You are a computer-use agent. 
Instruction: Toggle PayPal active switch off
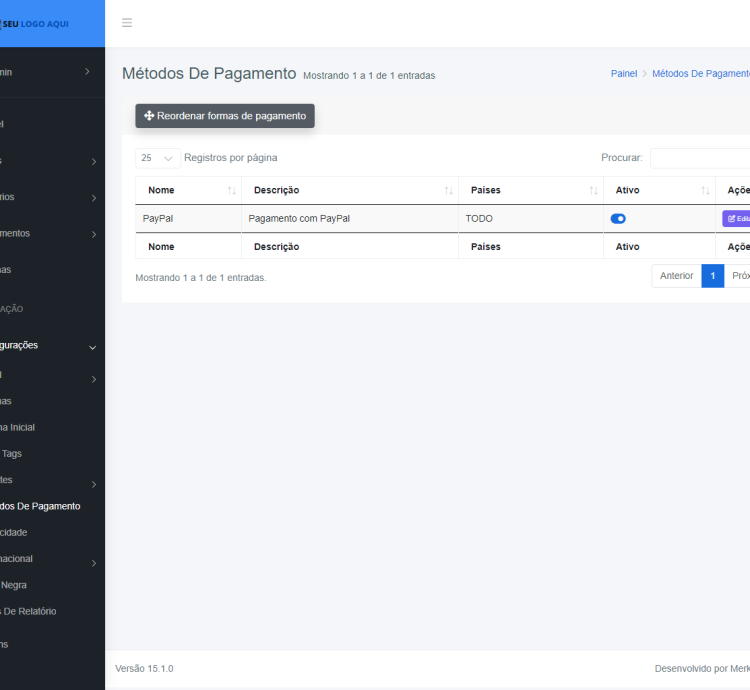pyautogui.click(x=618, y=218)
